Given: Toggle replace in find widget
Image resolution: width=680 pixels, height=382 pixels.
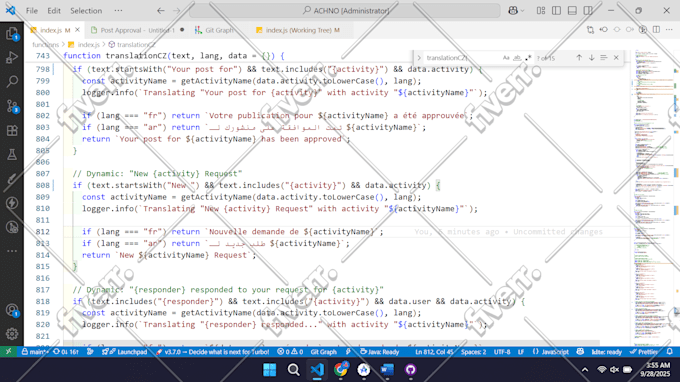Looking at the screenshot, I should click(x=419, y=58).
